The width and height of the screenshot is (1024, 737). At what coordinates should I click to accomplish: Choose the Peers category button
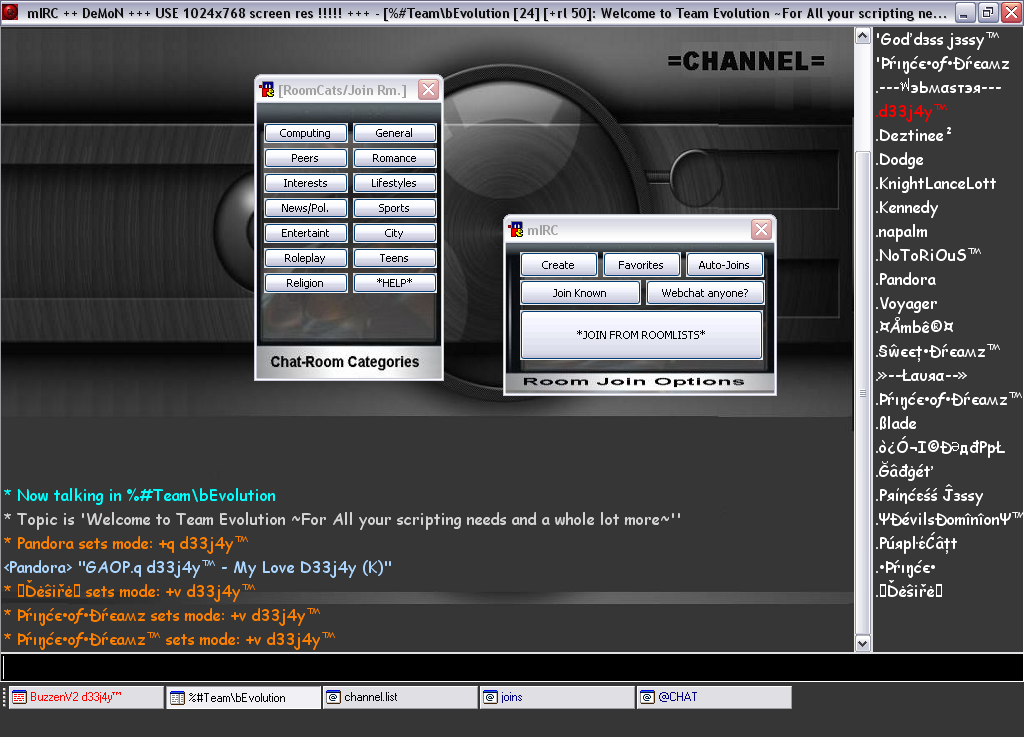point(305,158)
